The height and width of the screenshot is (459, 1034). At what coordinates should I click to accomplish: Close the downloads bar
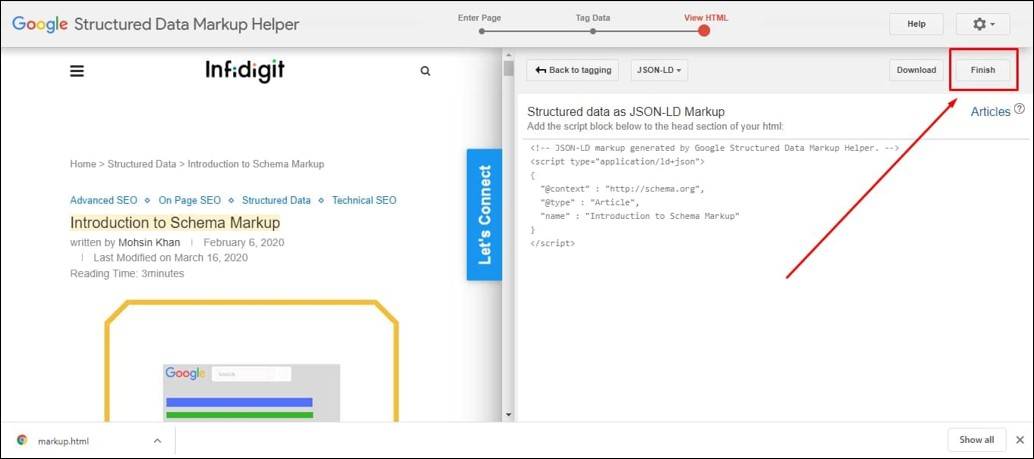(x=1020, y=440)
